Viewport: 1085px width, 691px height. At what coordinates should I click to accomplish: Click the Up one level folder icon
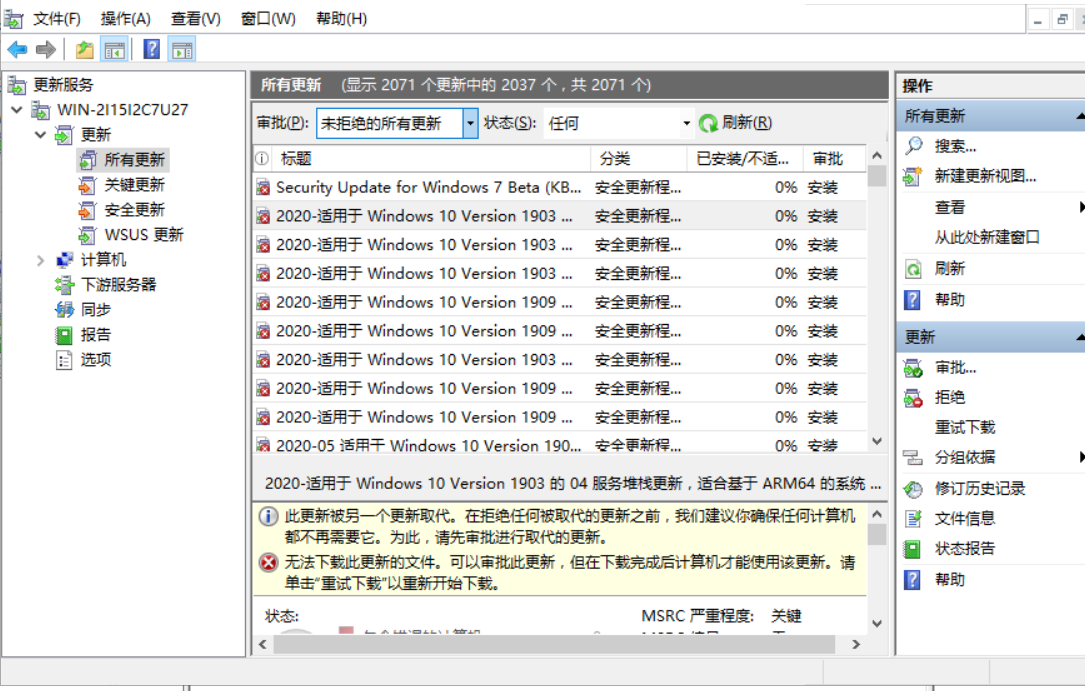(x=84, y=50)
